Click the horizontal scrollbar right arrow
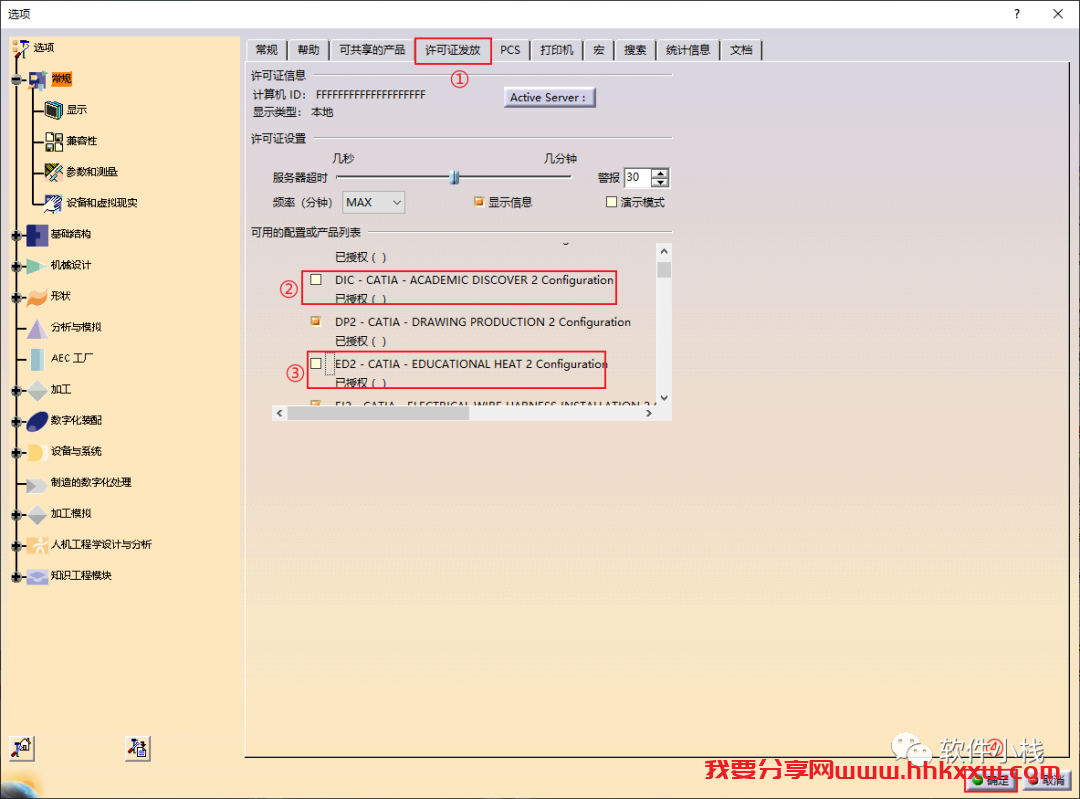Image resolution: width=1080 pixels, height=799 pixels. pyautogui.click(x=649, y=413)
